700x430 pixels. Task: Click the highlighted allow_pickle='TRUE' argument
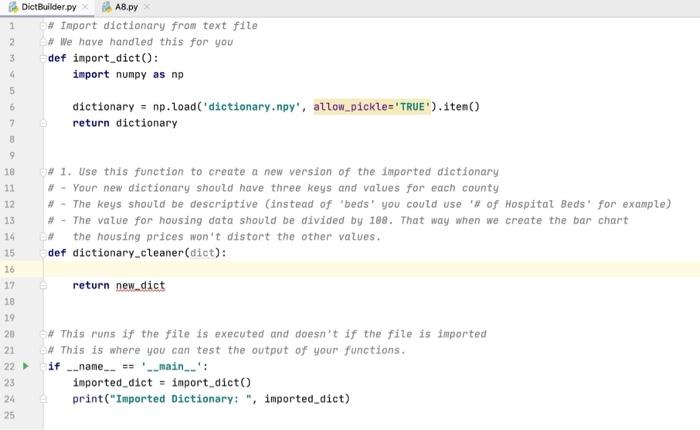(x=372, y=107)
